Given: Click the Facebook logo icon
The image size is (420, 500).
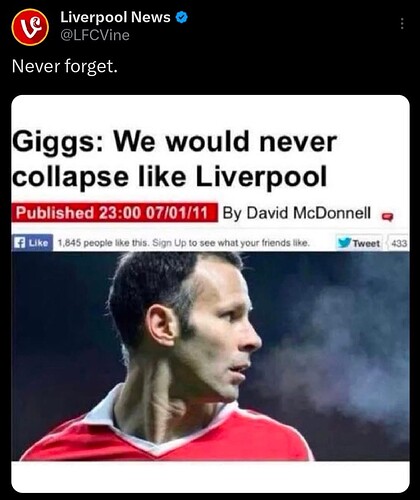Looking at the screenshot, I should tap(20, 243).
